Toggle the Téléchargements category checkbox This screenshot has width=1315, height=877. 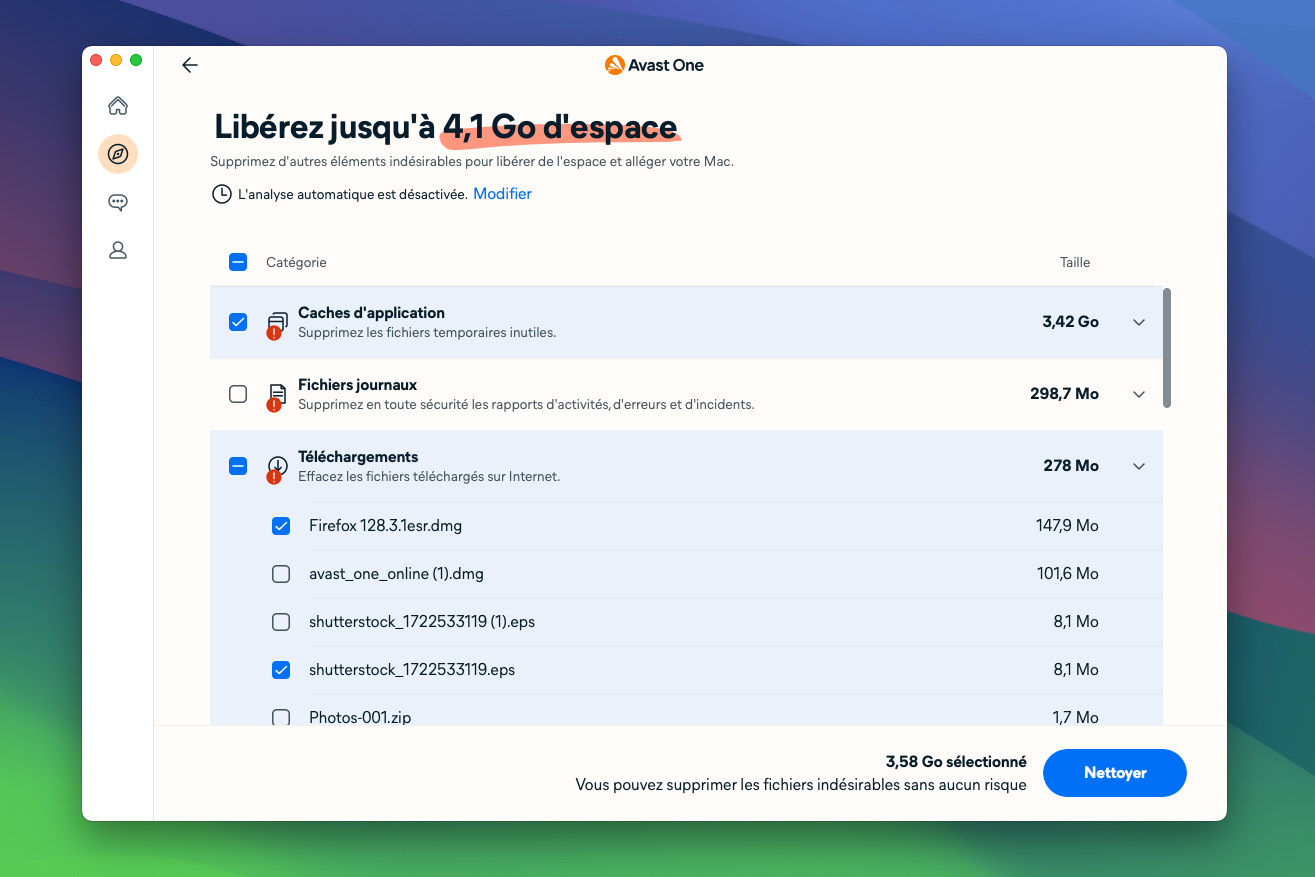[x=238, y=466]
